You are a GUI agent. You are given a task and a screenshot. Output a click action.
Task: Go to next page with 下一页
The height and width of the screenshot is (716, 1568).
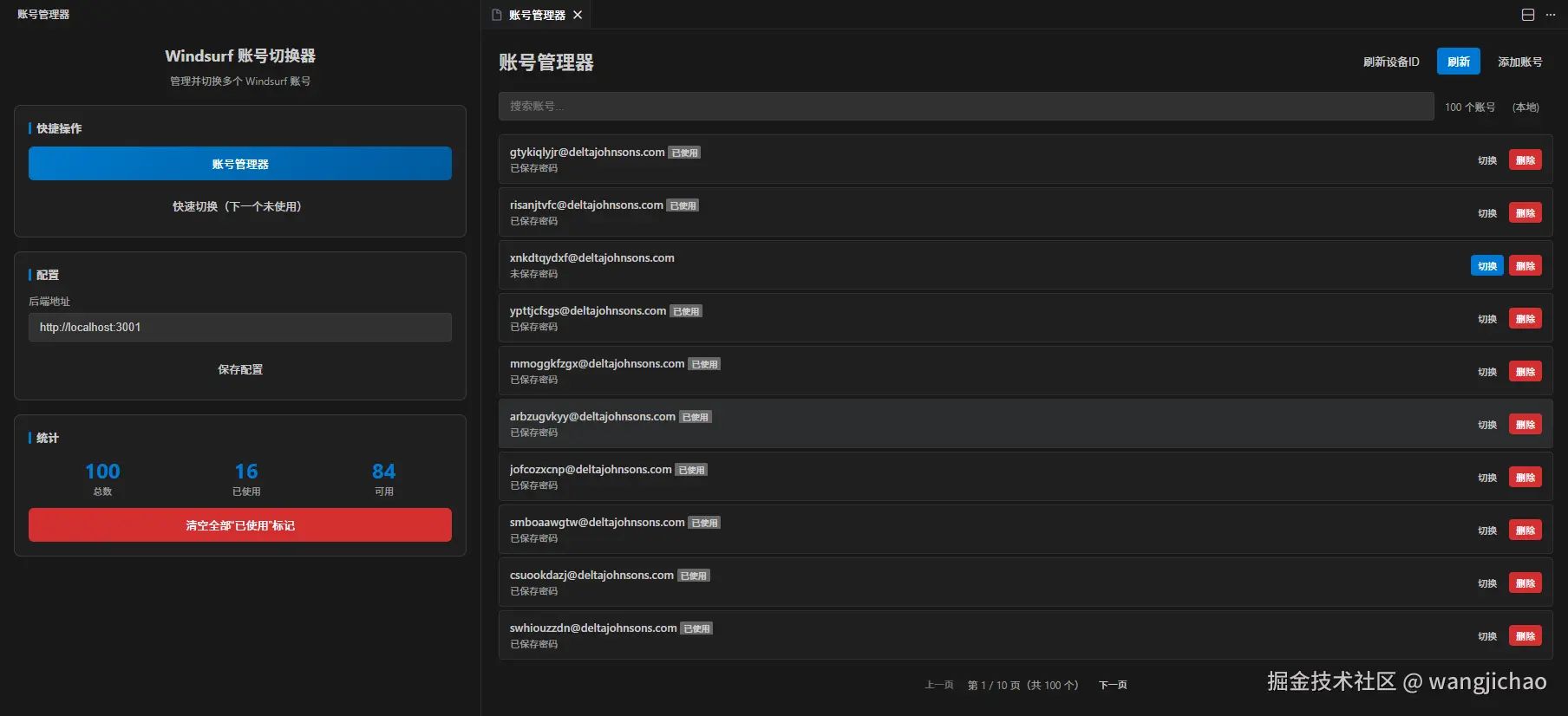point(1113,685)
